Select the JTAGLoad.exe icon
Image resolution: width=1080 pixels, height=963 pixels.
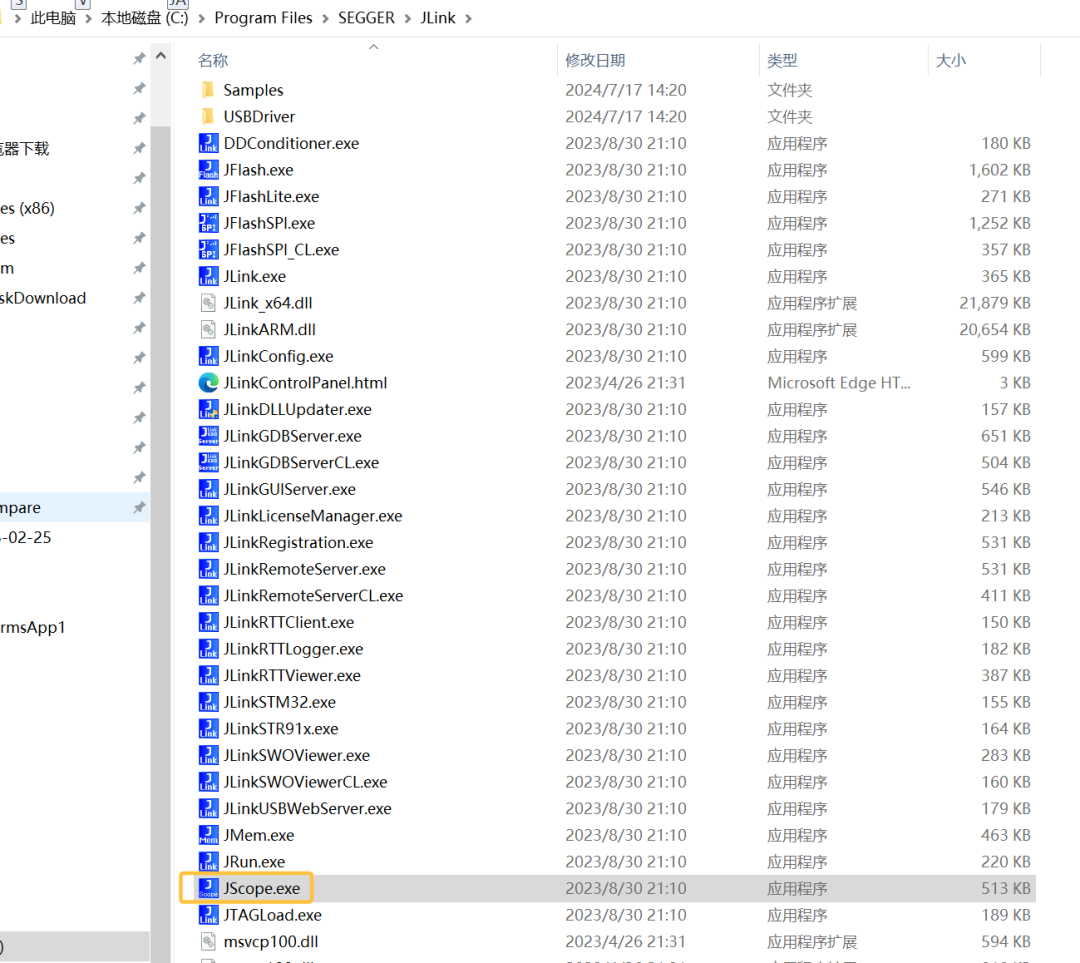[x=208, y=915]
